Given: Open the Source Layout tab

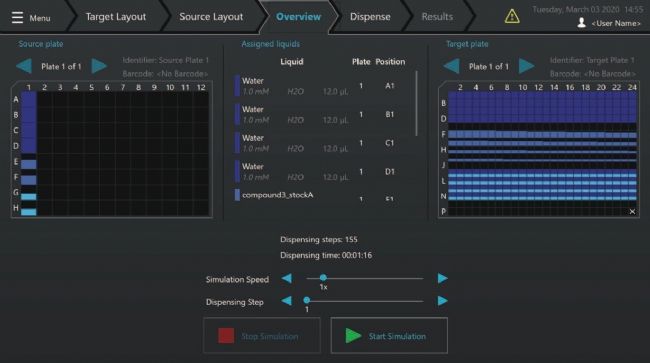Looking at the screenshot, I should [x=211, y=17].
